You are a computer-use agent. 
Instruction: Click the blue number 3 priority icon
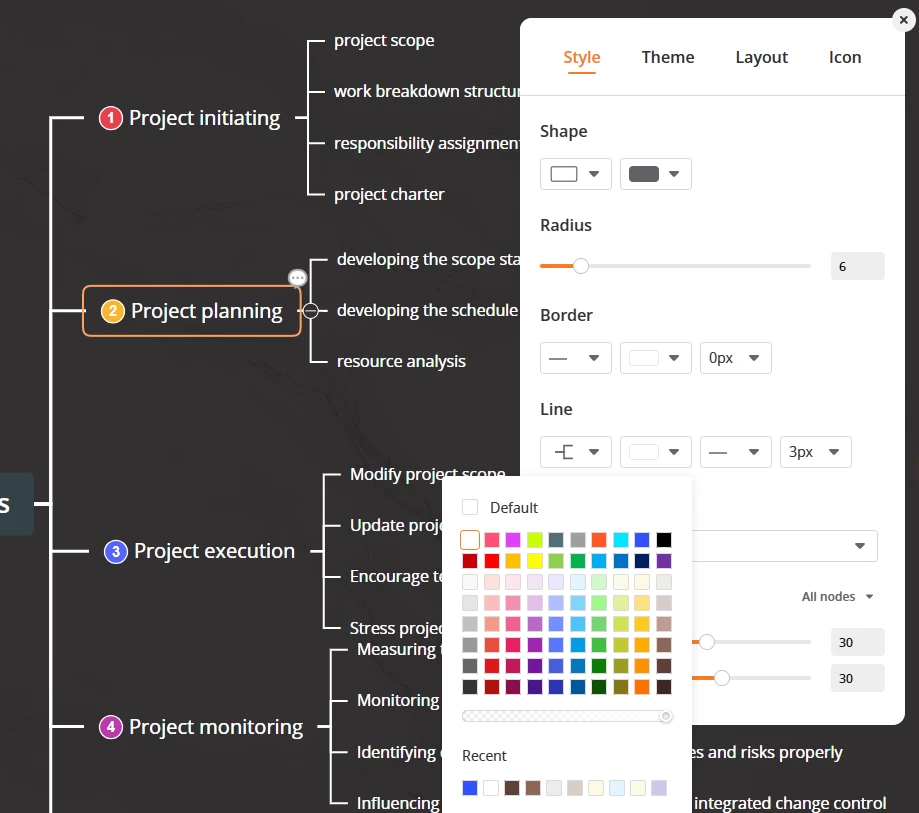(115, 552)
